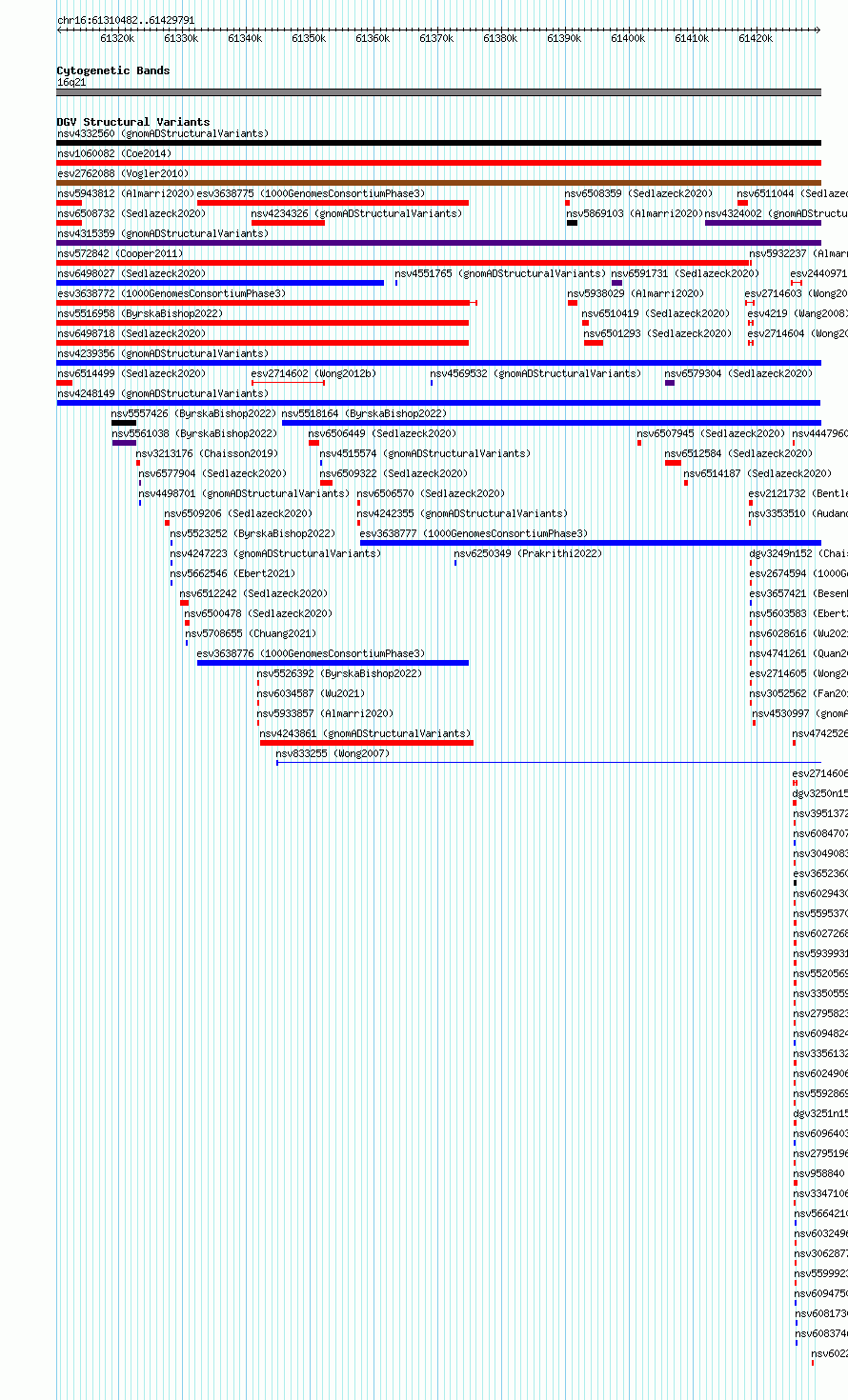Open nsv833255 (Wong2007) label

pyautogui.click(x=333, y=753)
